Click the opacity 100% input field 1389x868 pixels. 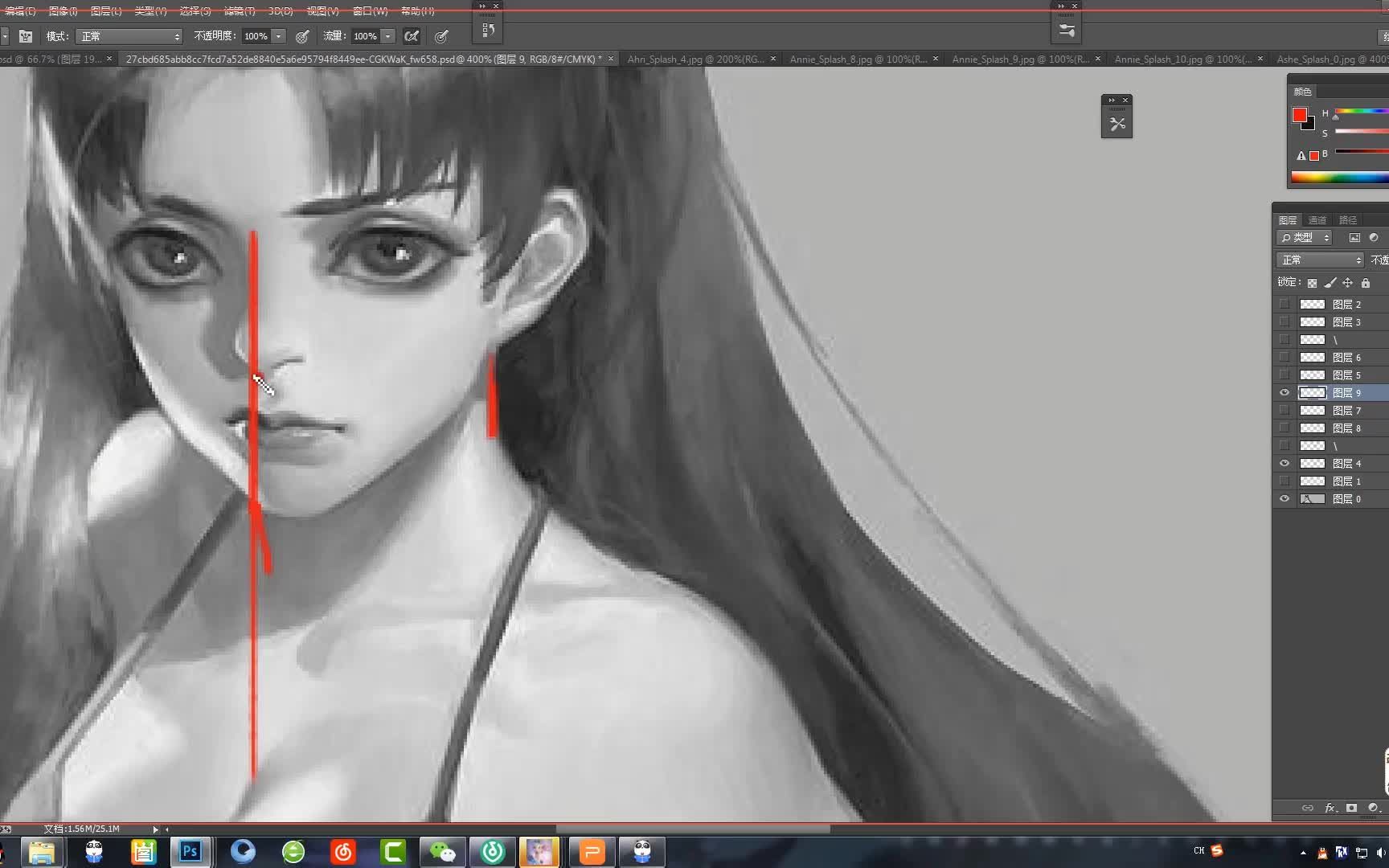pos(256,36)
